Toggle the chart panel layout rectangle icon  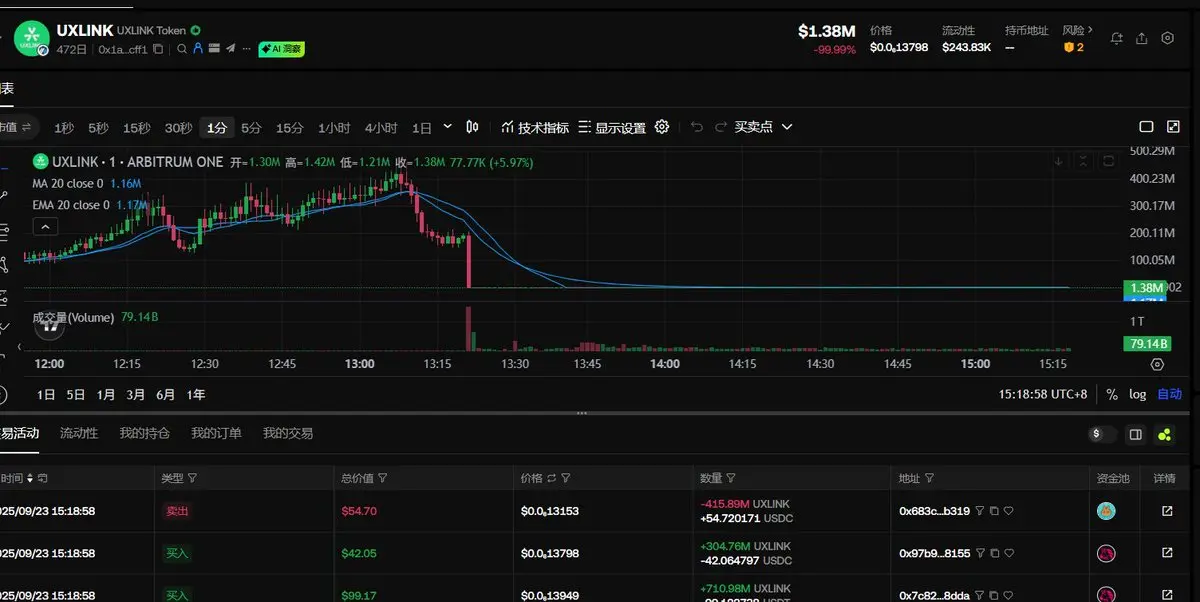pyautogui.click(x=1147, y=127)
